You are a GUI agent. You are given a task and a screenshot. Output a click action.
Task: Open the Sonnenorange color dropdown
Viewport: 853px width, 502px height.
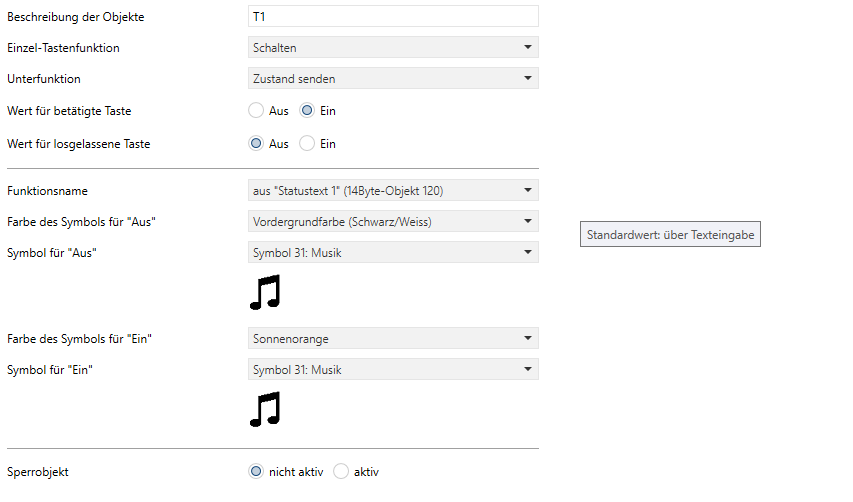tap(393, 338)
